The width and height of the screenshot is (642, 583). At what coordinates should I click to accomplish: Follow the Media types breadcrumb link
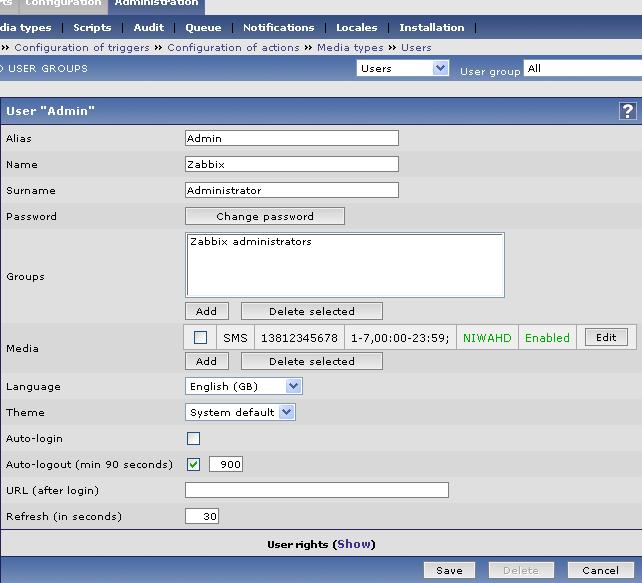[350, 47]
